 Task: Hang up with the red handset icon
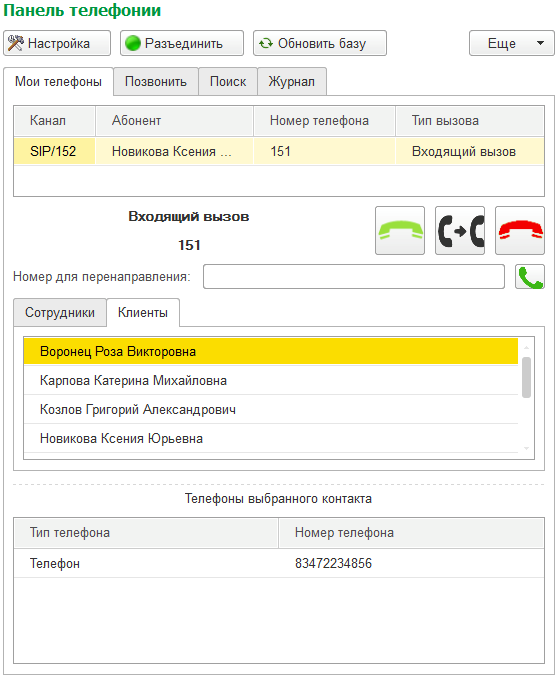pos(520,230)
